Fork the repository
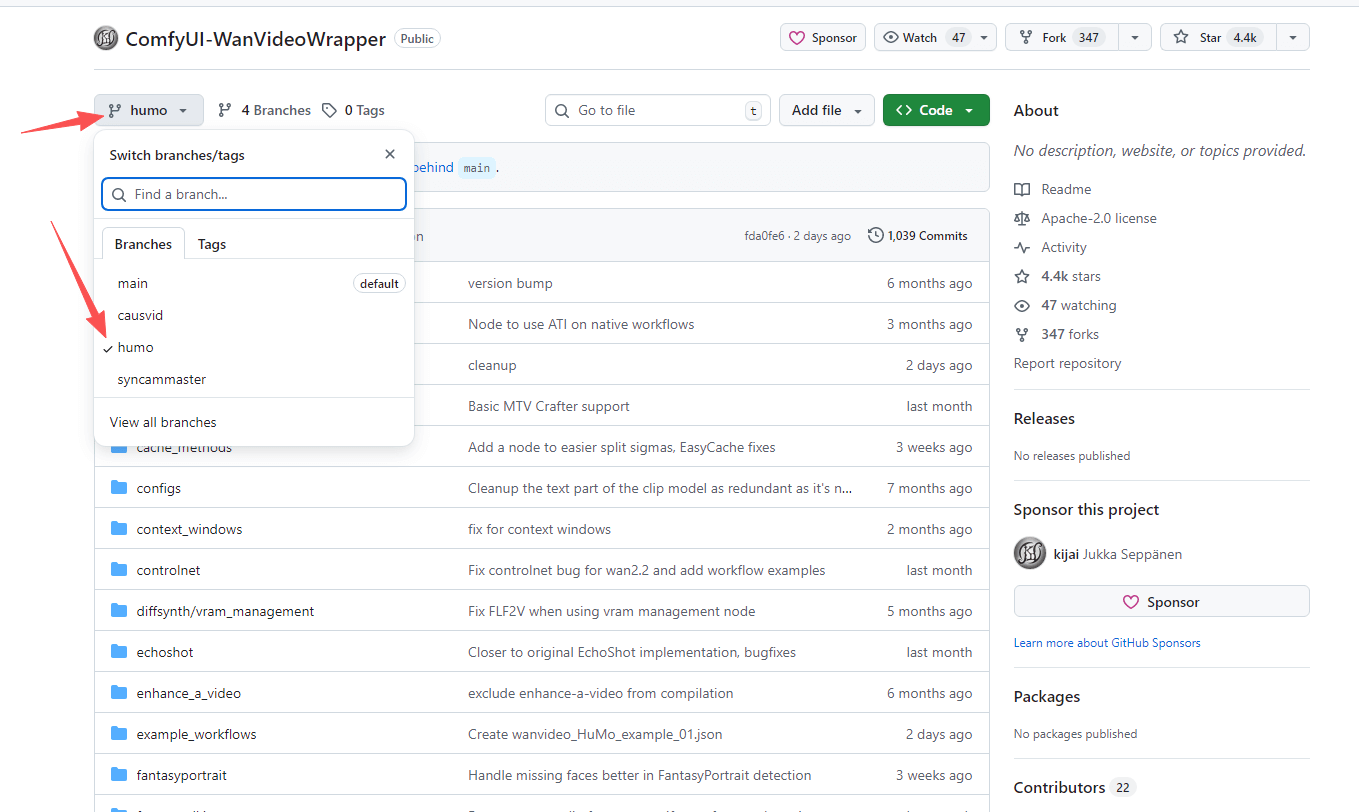1359x812 pixels. (x=1061, y=38)
